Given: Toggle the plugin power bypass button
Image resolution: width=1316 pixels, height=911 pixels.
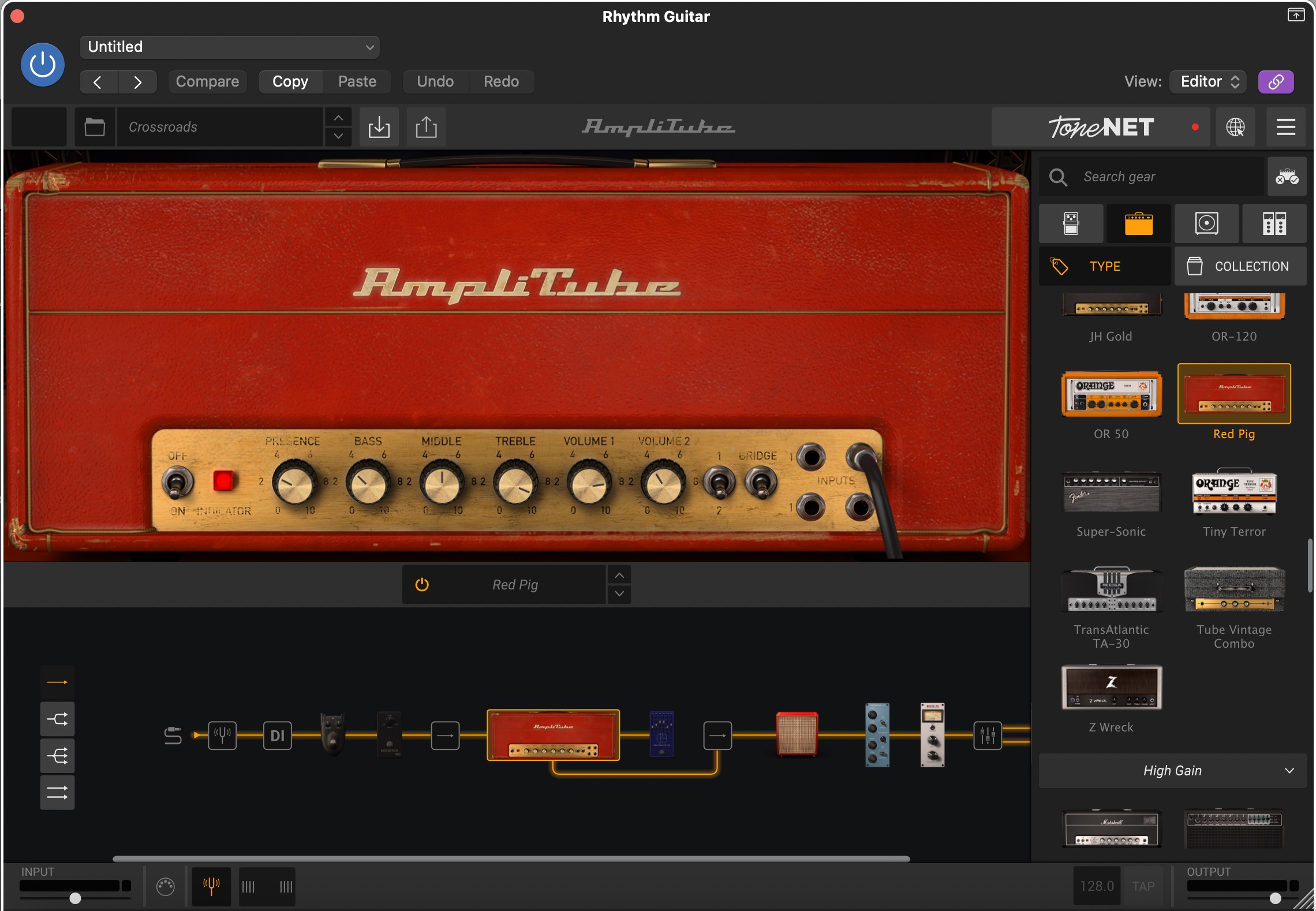Looking at the screenshot, I should click(42, 65).
